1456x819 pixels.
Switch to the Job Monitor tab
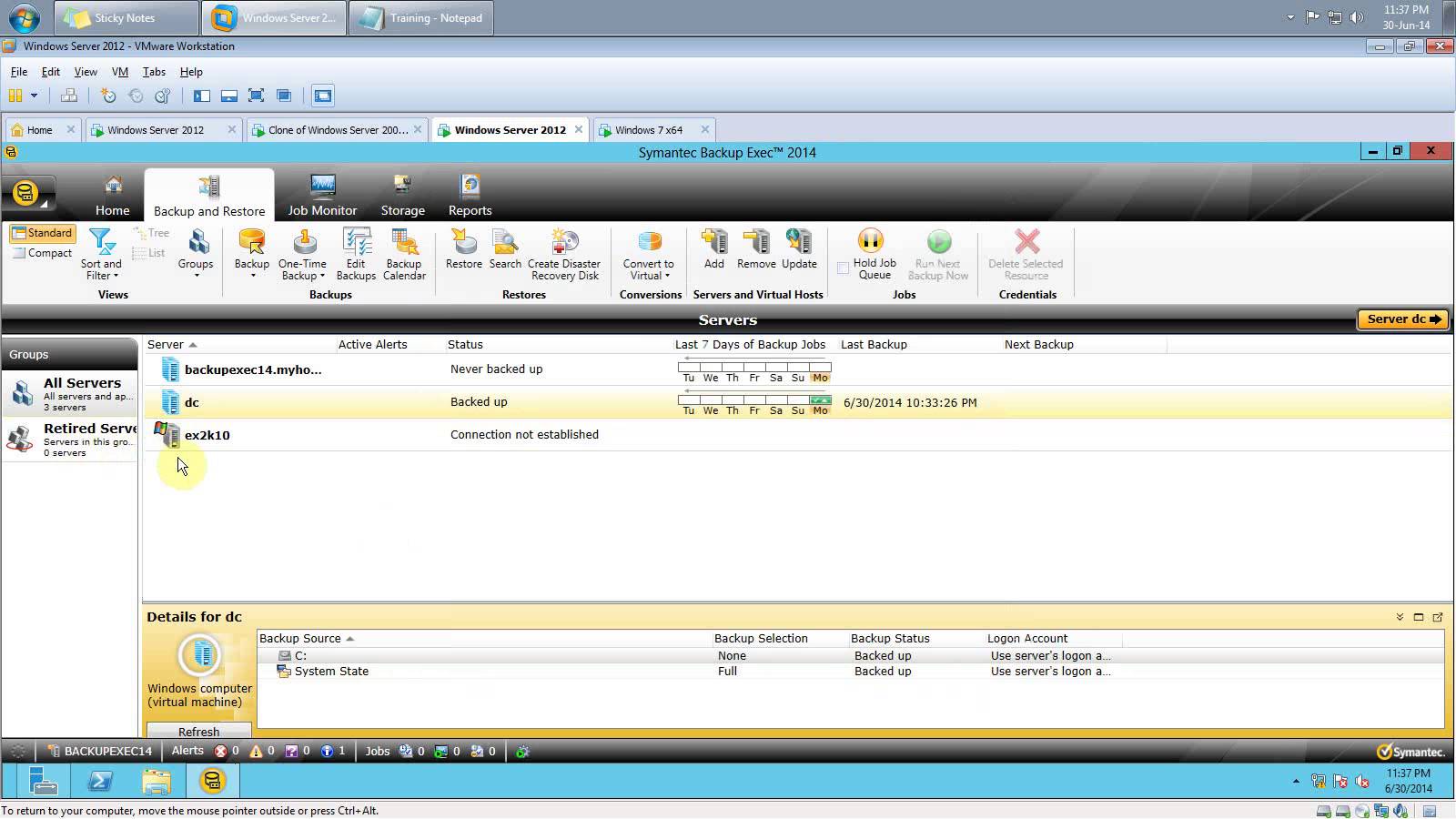click(322, 196)
